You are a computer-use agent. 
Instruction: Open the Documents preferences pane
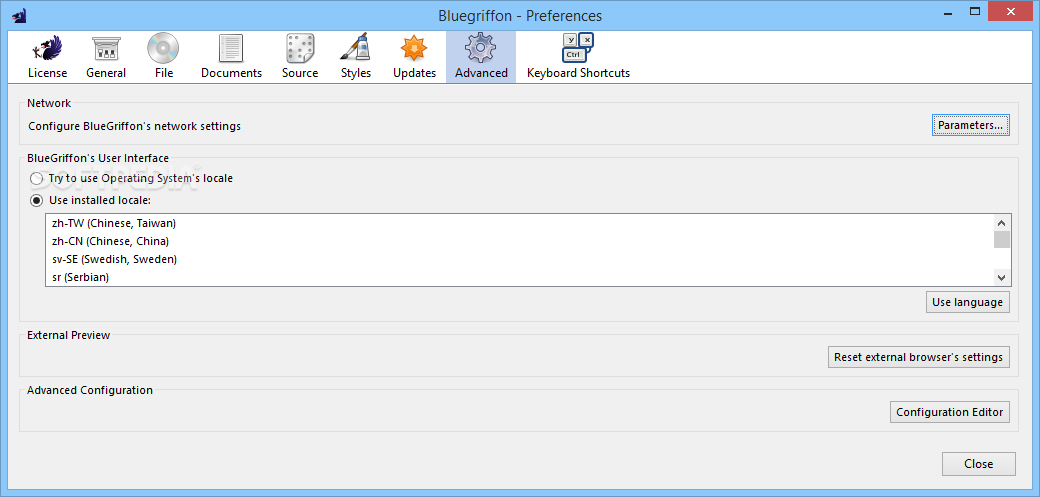click(x=231, y=56)
